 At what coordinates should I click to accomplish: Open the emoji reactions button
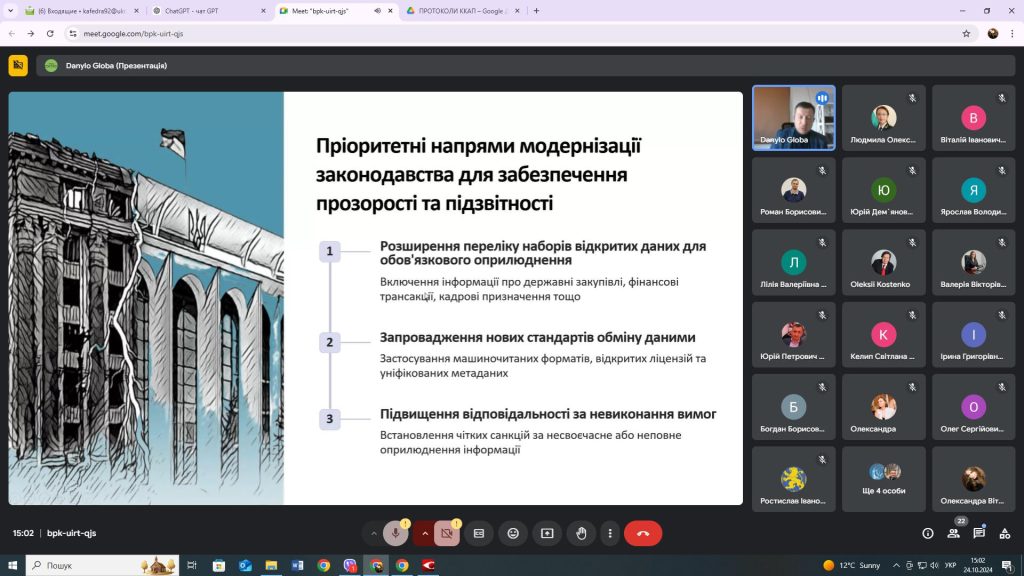coord(513,534)
